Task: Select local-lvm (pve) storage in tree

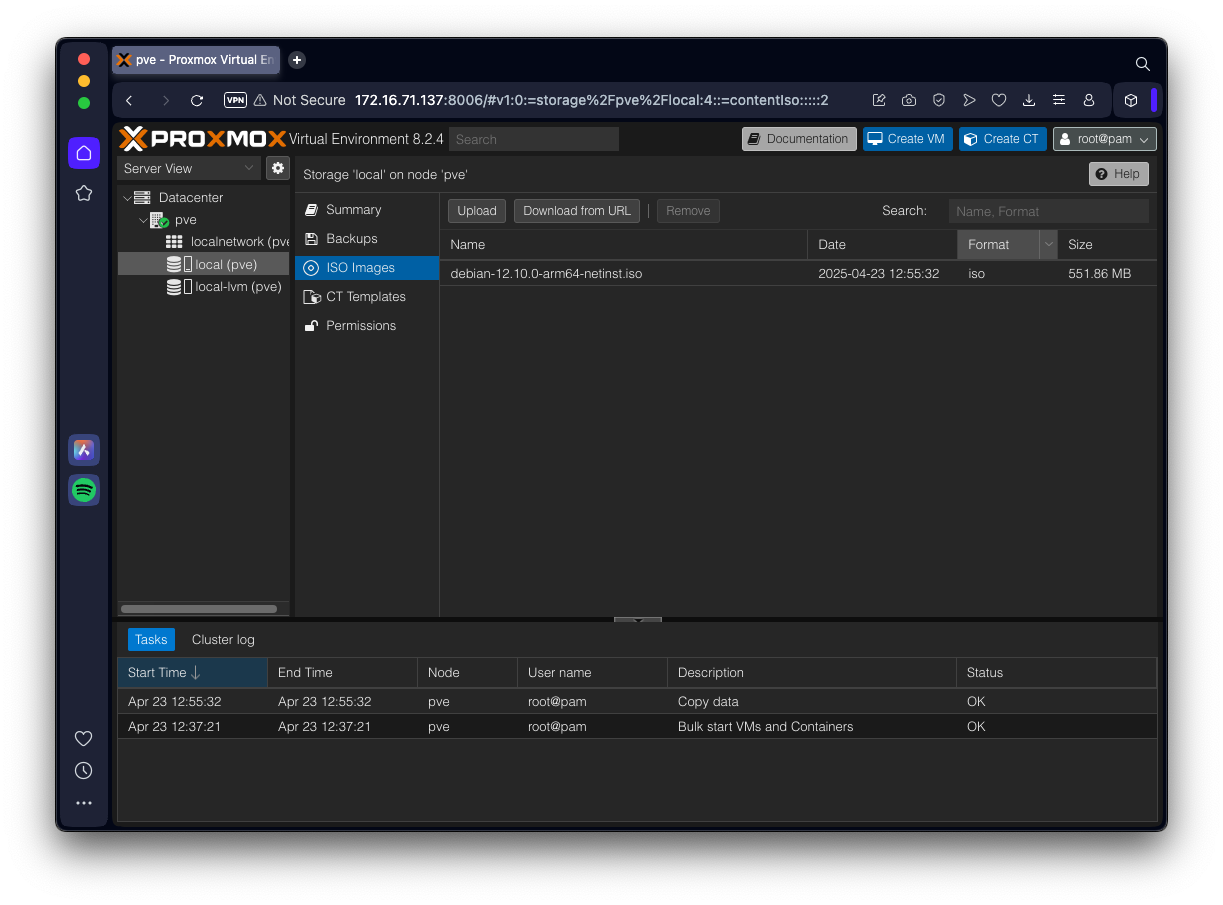Action: (238, 287)
